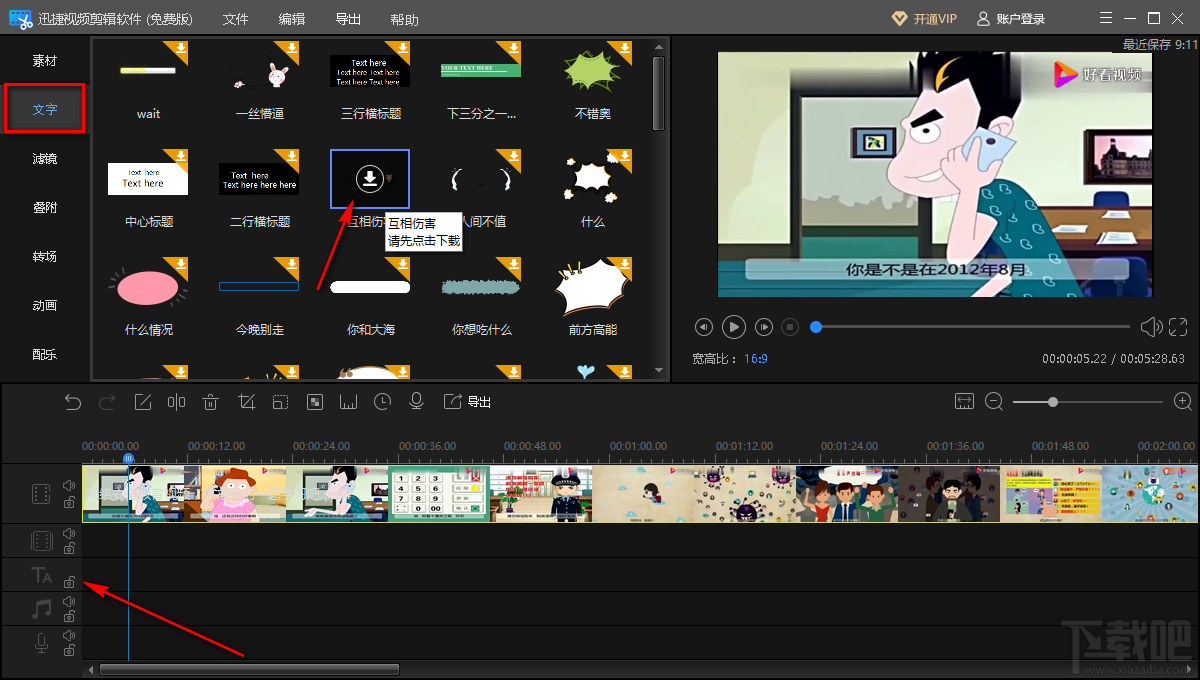Click the timeline zoom slider handle

(1053, 402)
